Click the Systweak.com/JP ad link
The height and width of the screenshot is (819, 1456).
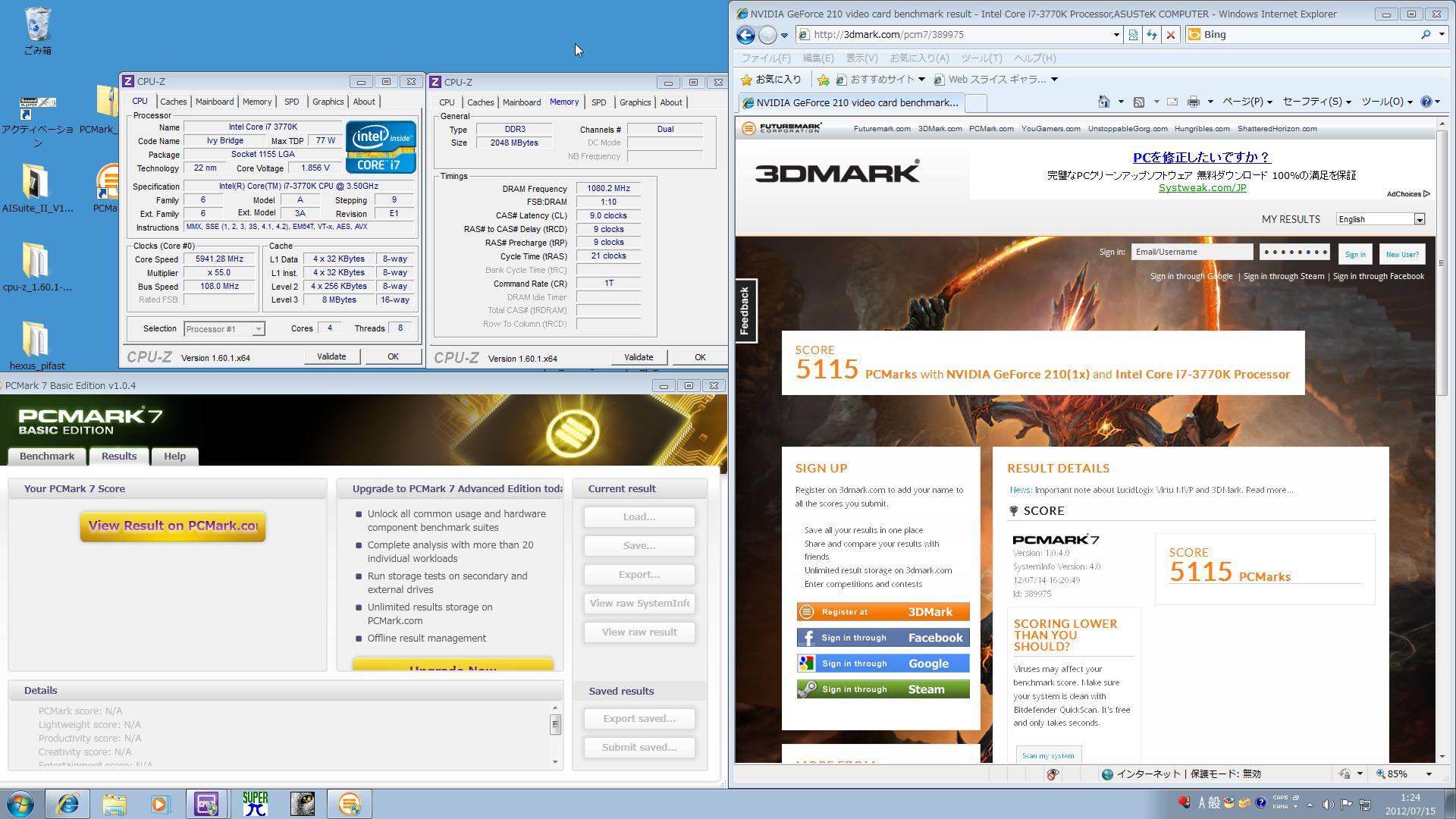pyautogui.click(x=1202, y=188)
